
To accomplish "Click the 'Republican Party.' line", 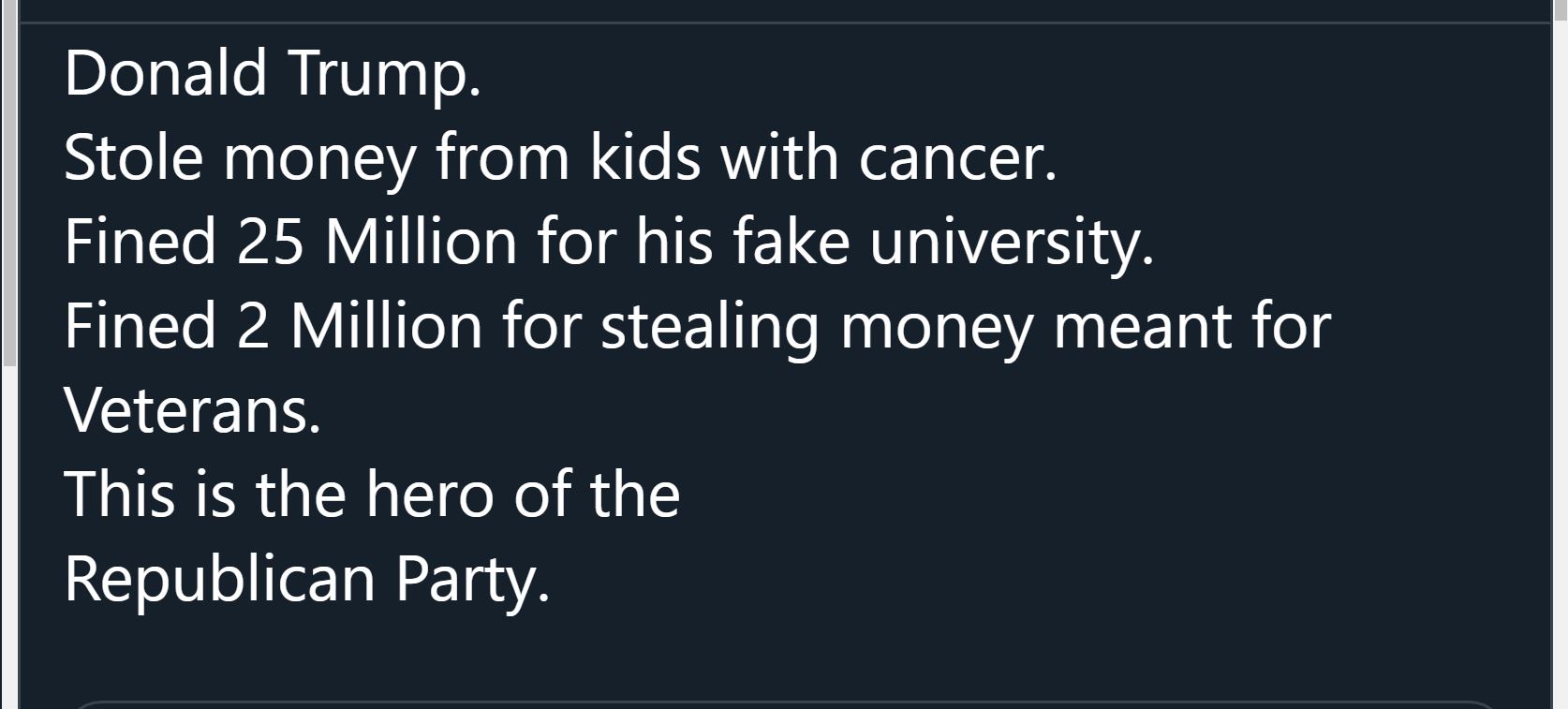I will tap(307, 581).
